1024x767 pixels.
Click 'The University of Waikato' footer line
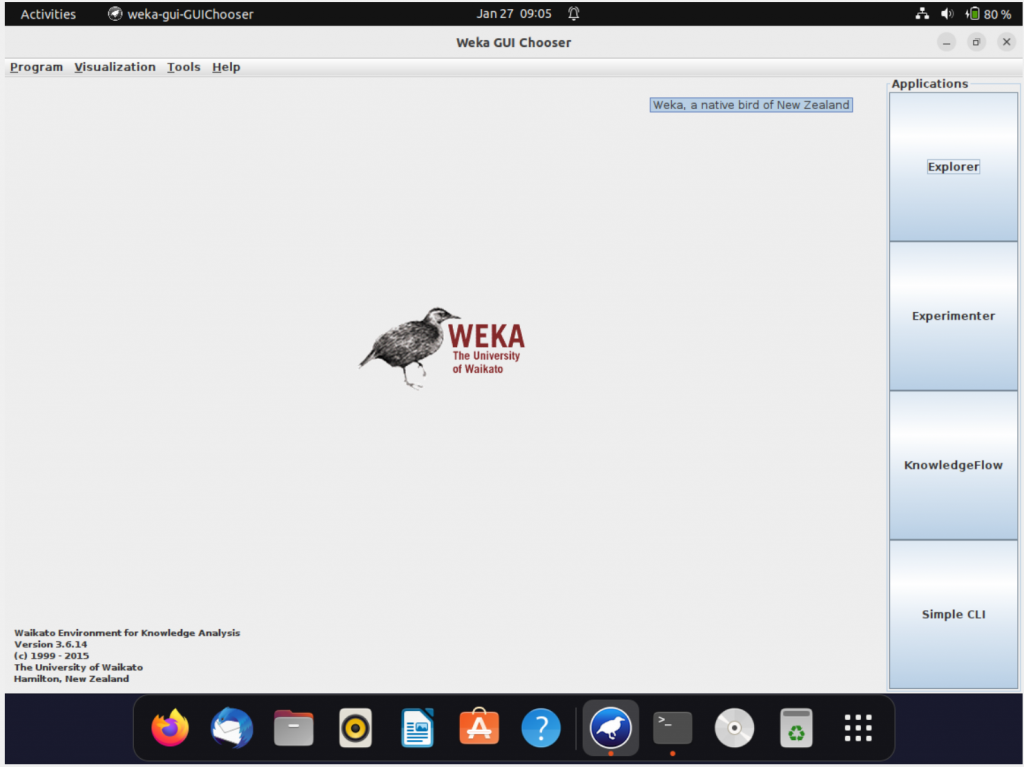point(78,667)
